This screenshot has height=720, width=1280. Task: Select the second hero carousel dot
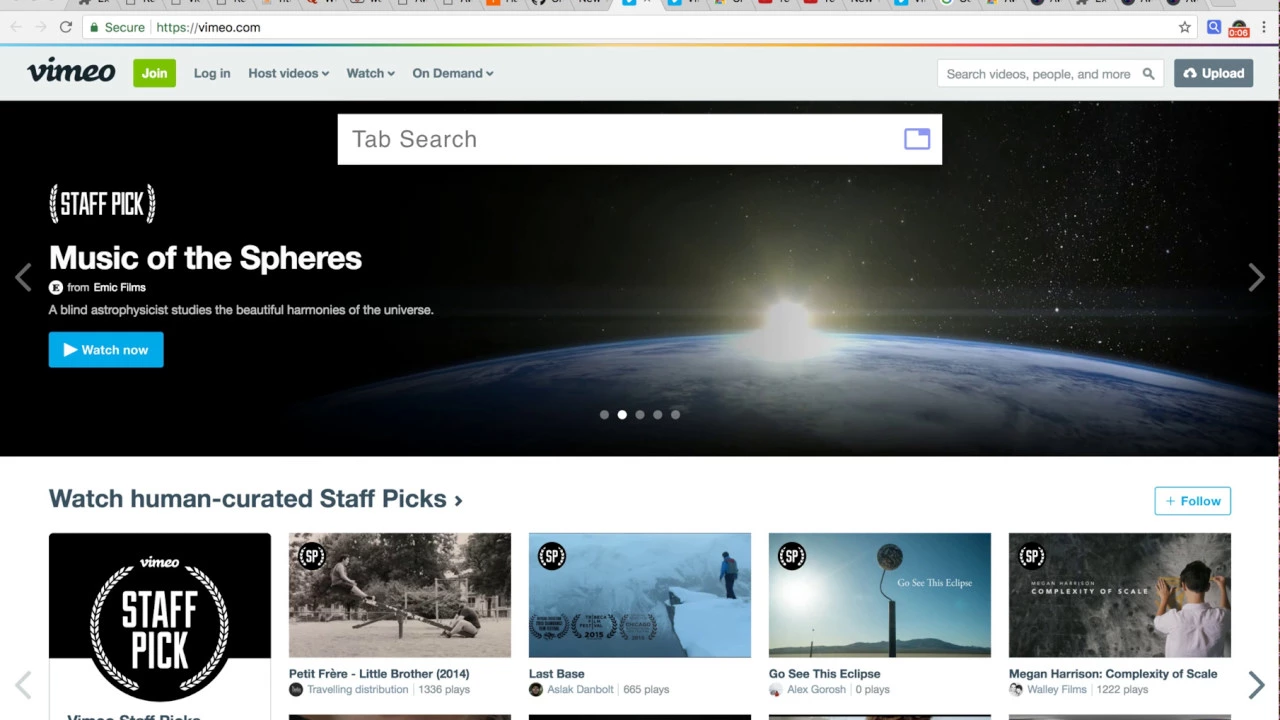[x=622, y=414]
